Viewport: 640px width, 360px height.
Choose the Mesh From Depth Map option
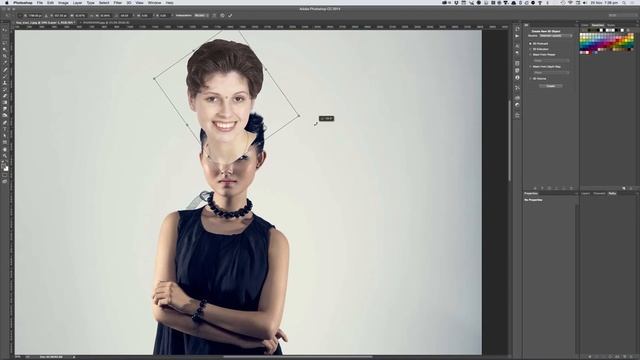(x=531, y=66)
